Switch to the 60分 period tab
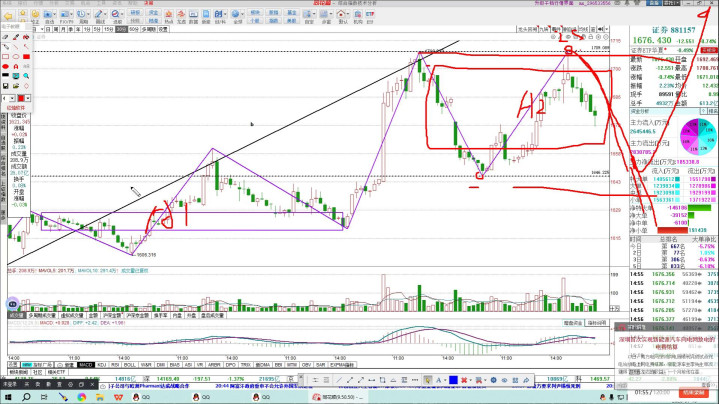Screen dimensions: 719x404 pyautogui.click(x=134, y=29)
